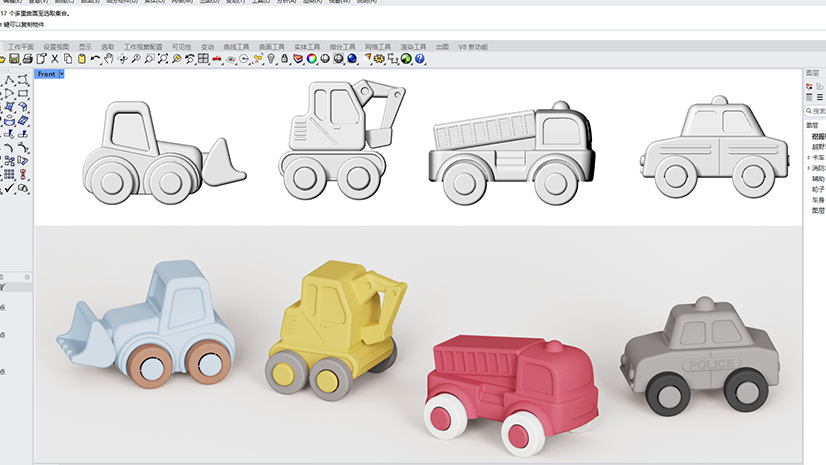Select the arc Fillet curves tool
This screenshot has height=465, width=826.
[9, 147]
